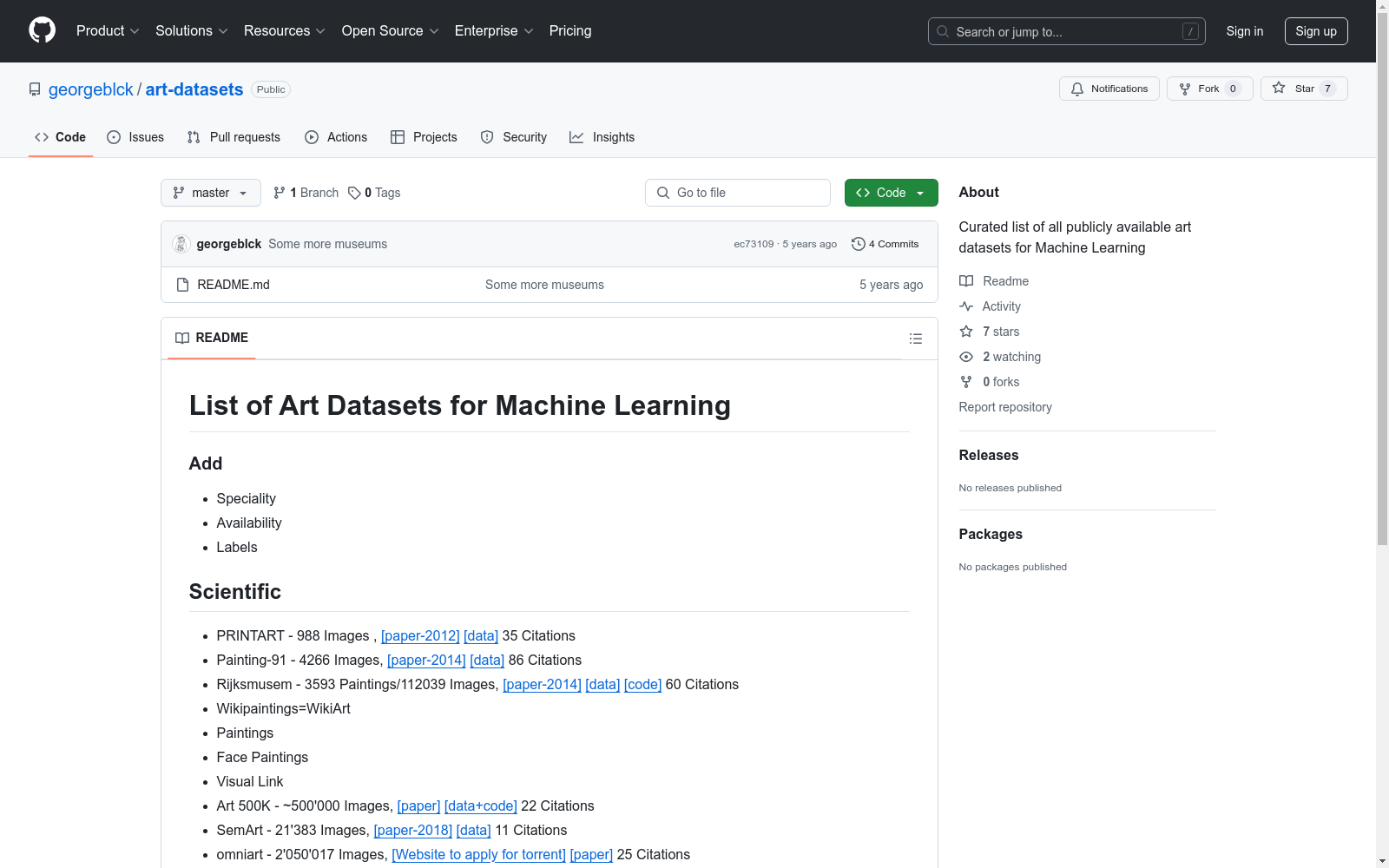The image size is (1389, 868).
Task: Click the tags icon next to 0 Tags
Action: (x=354, y=193)
